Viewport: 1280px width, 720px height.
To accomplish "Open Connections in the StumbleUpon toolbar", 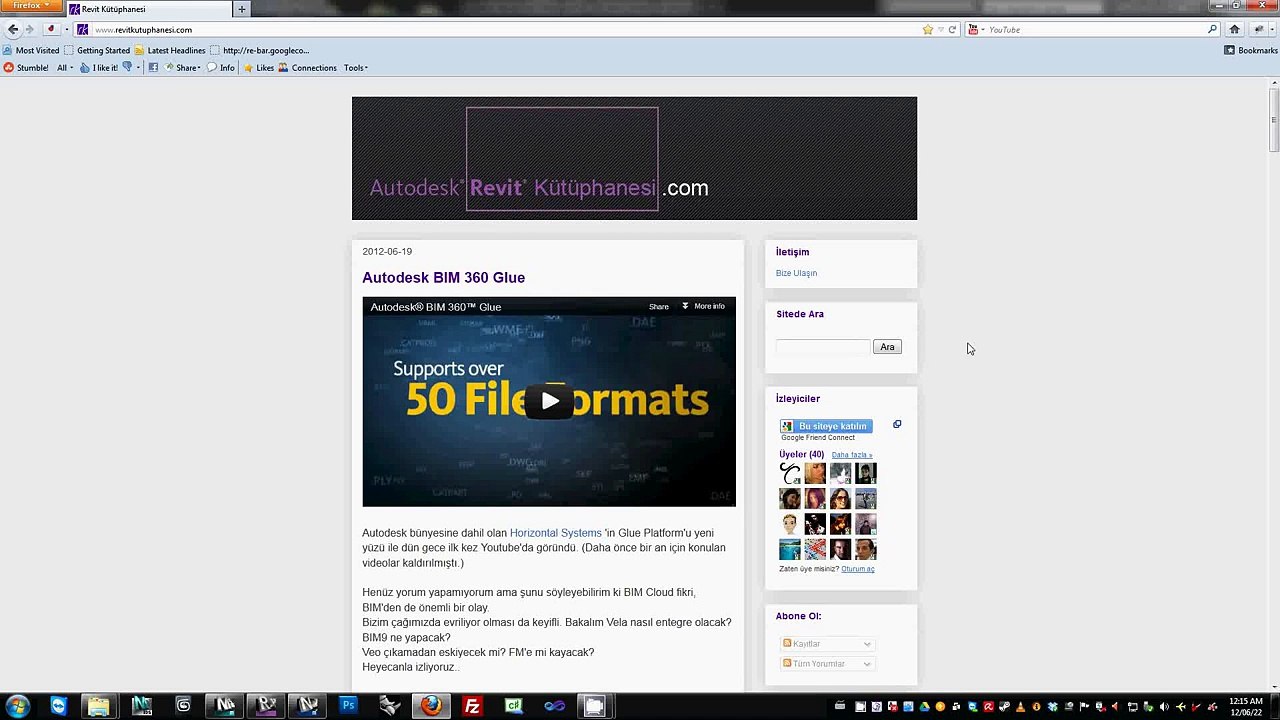I will 308,68.
